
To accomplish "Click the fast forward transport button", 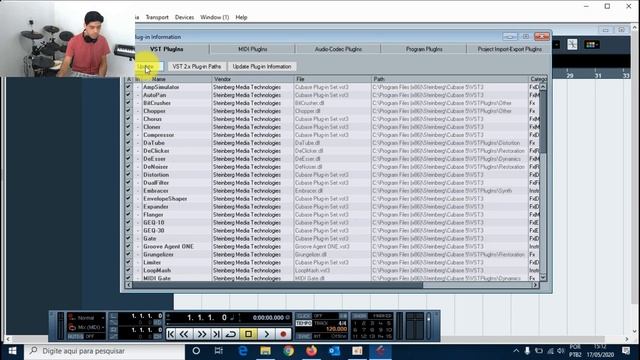I will point(202,334).
